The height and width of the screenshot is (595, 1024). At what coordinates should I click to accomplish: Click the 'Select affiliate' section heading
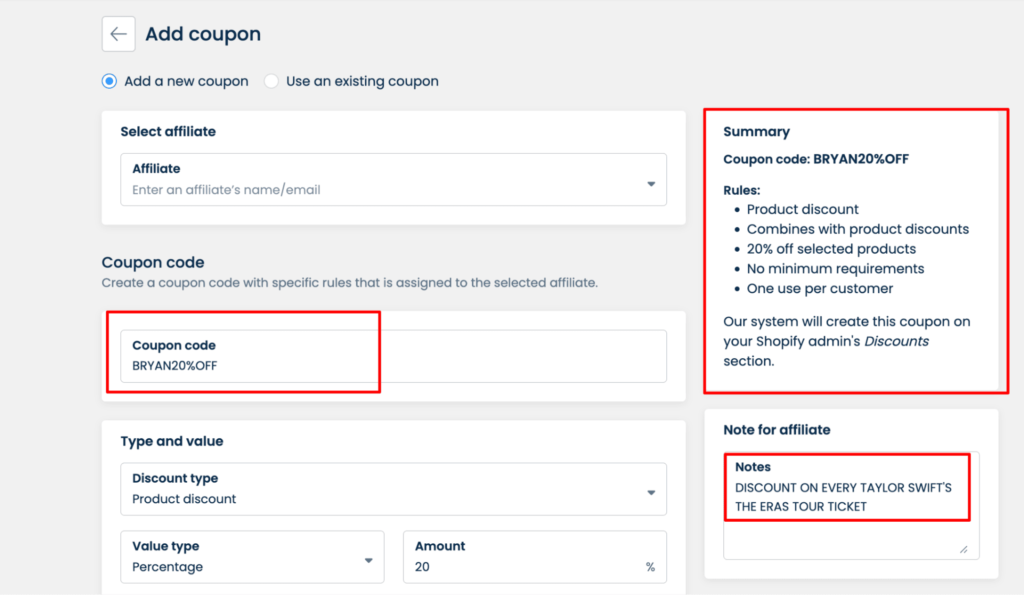[x=167, y=131]
